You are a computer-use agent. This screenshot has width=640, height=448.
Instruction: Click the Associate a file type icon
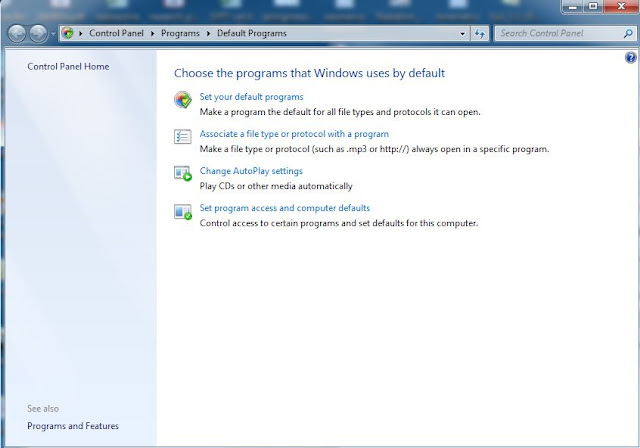182,136
